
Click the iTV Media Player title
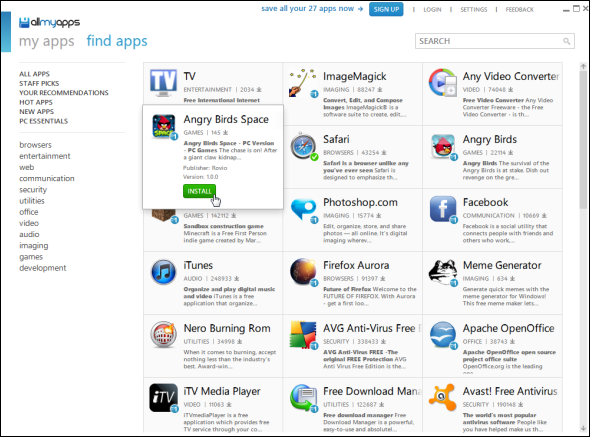pos(222,391)
